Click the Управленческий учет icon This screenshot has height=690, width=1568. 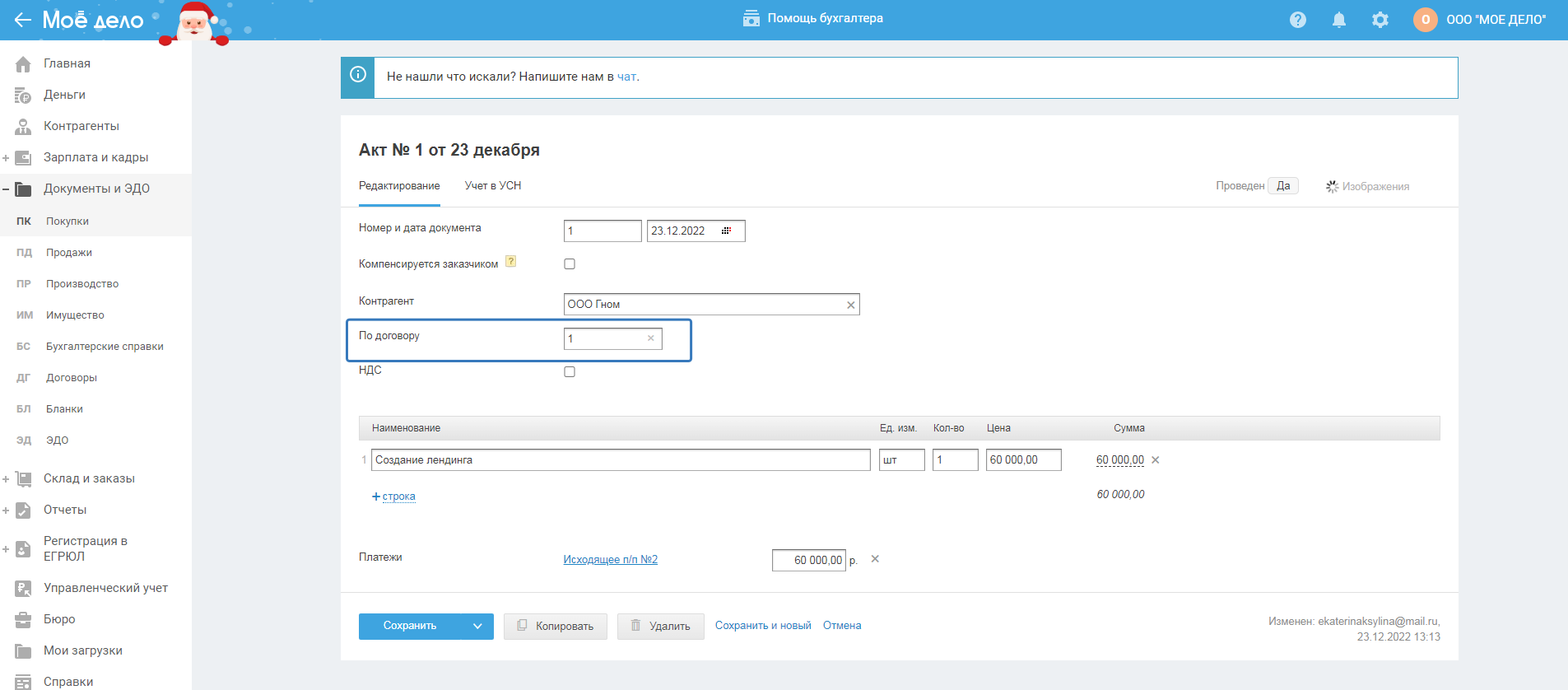pos(23,588)
